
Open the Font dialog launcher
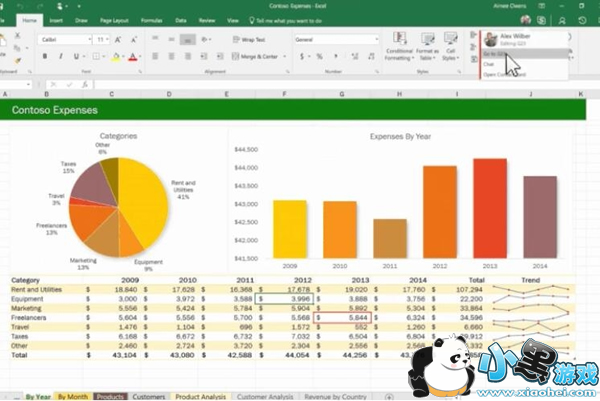pos(140,72)
